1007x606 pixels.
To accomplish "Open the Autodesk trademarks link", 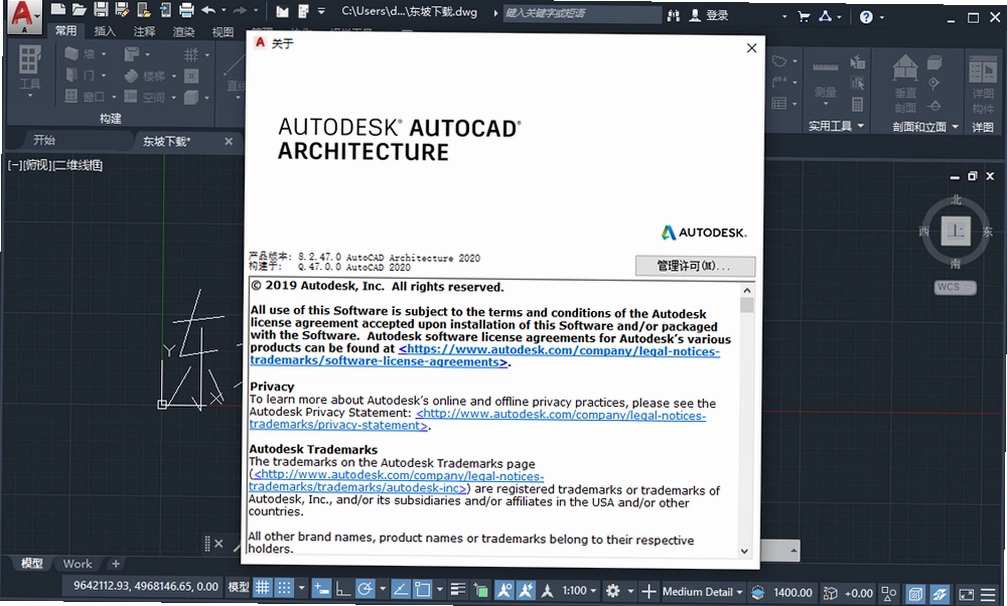I will tap(396, 481).
